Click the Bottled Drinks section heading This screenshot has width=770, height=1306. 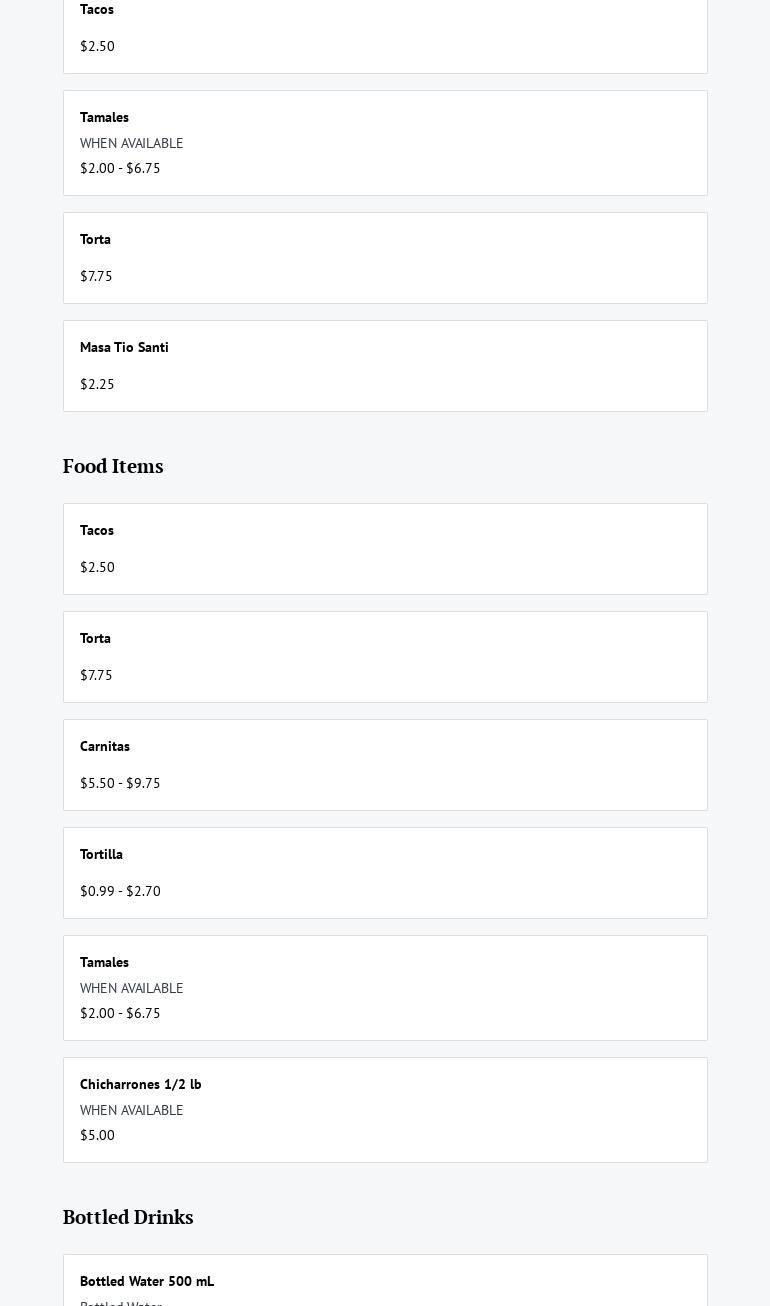[x=128, y=1218]
